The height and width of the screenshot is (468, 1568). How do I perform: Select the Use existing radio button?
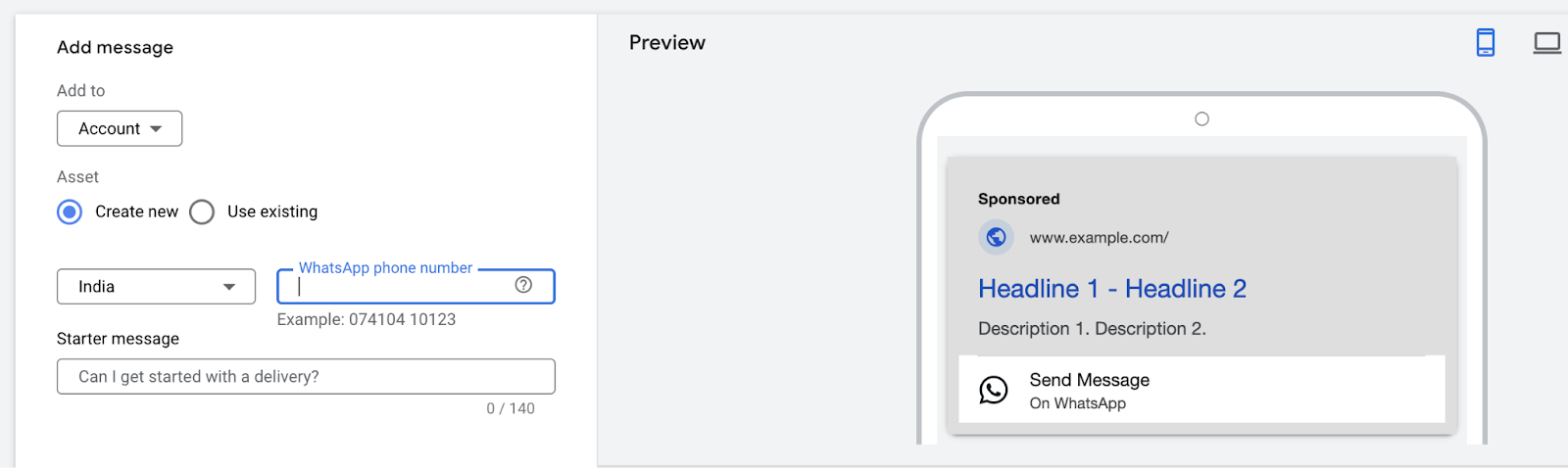pos(202,211)
